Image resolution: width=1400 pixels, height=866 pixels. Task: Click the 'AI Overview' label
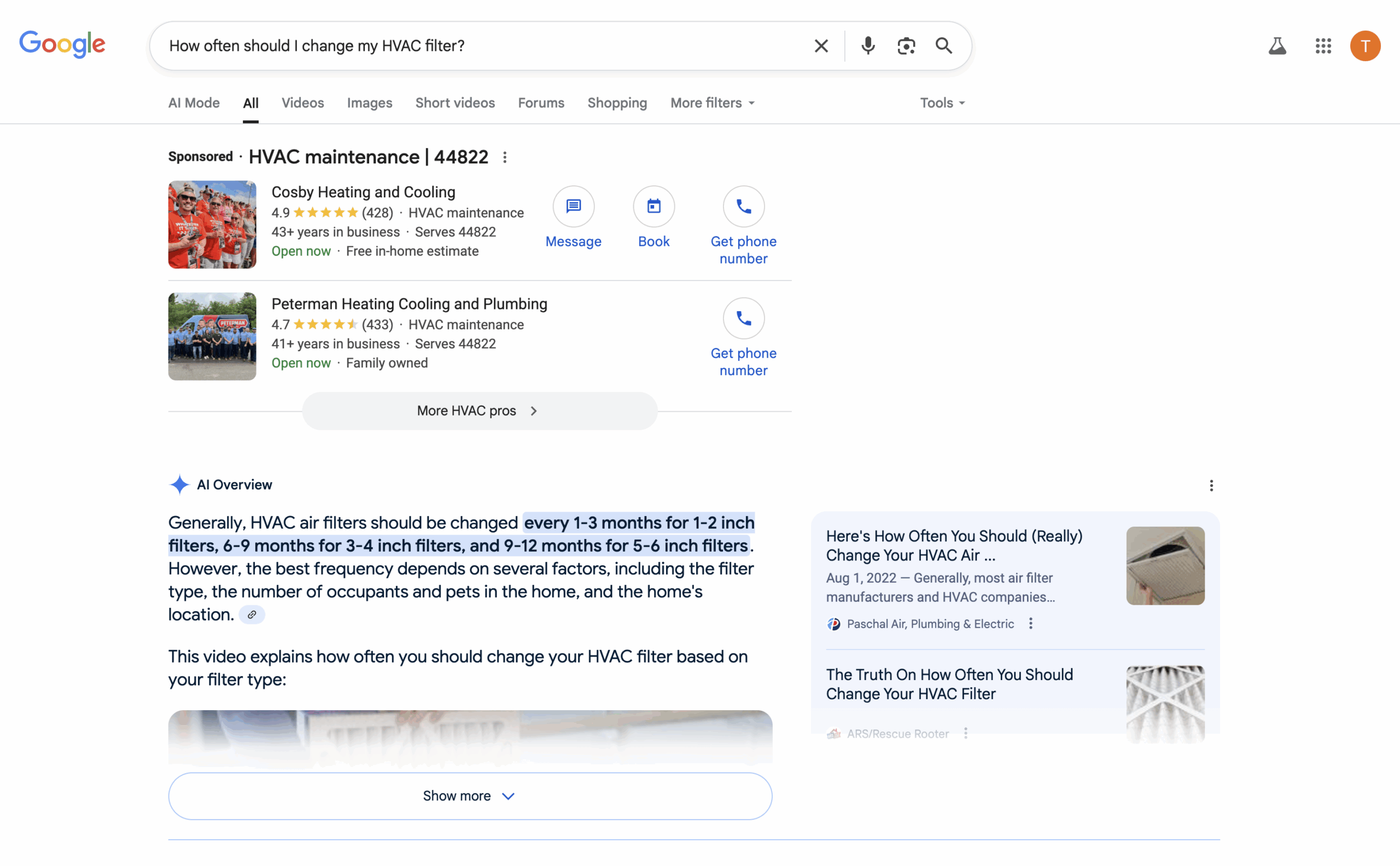[x=234, y=484]
